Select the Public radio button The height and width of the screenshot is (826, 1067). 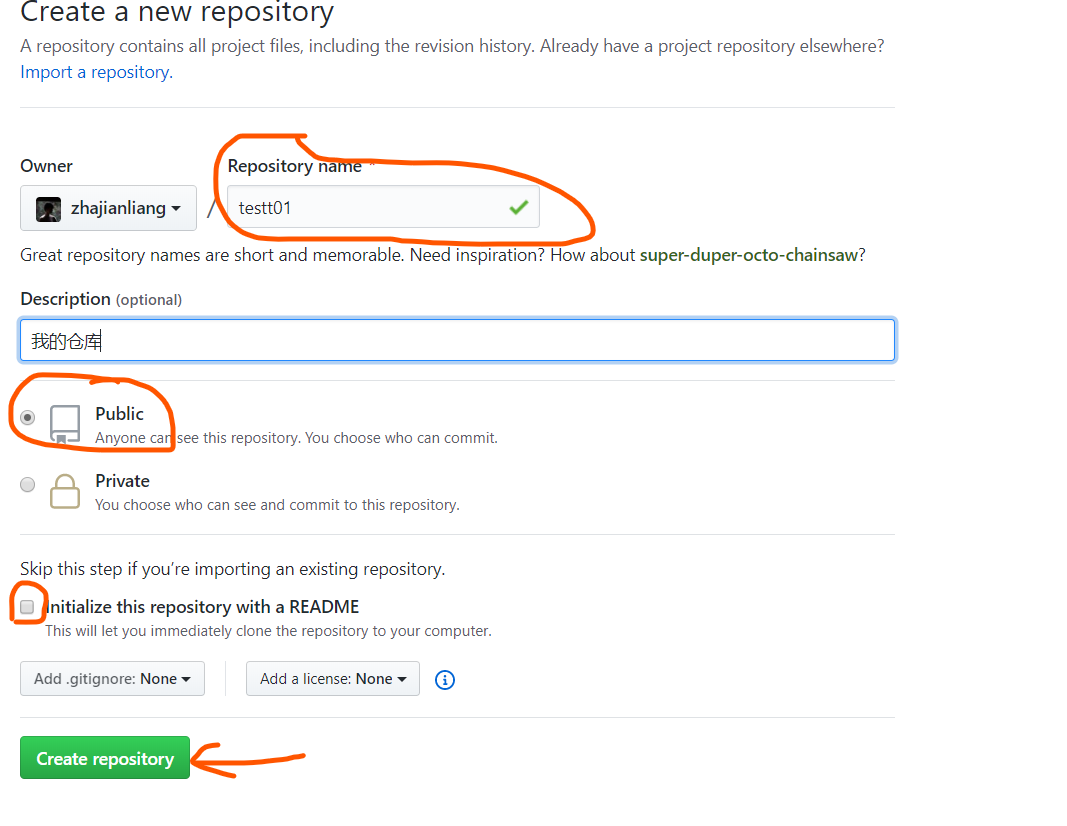[x=27, y=417]
